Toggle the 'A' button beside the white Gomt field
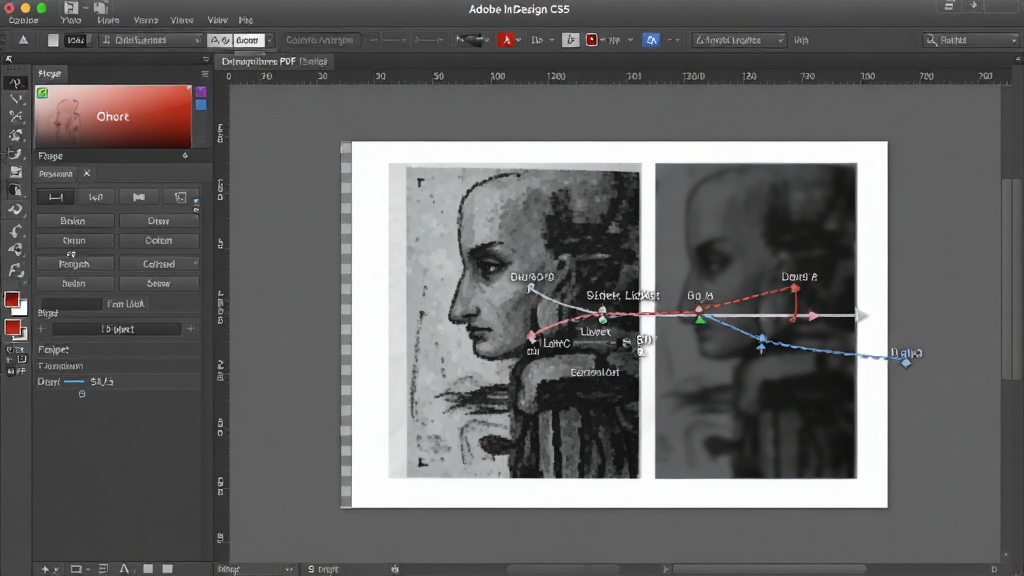 (x=220, y=40)
